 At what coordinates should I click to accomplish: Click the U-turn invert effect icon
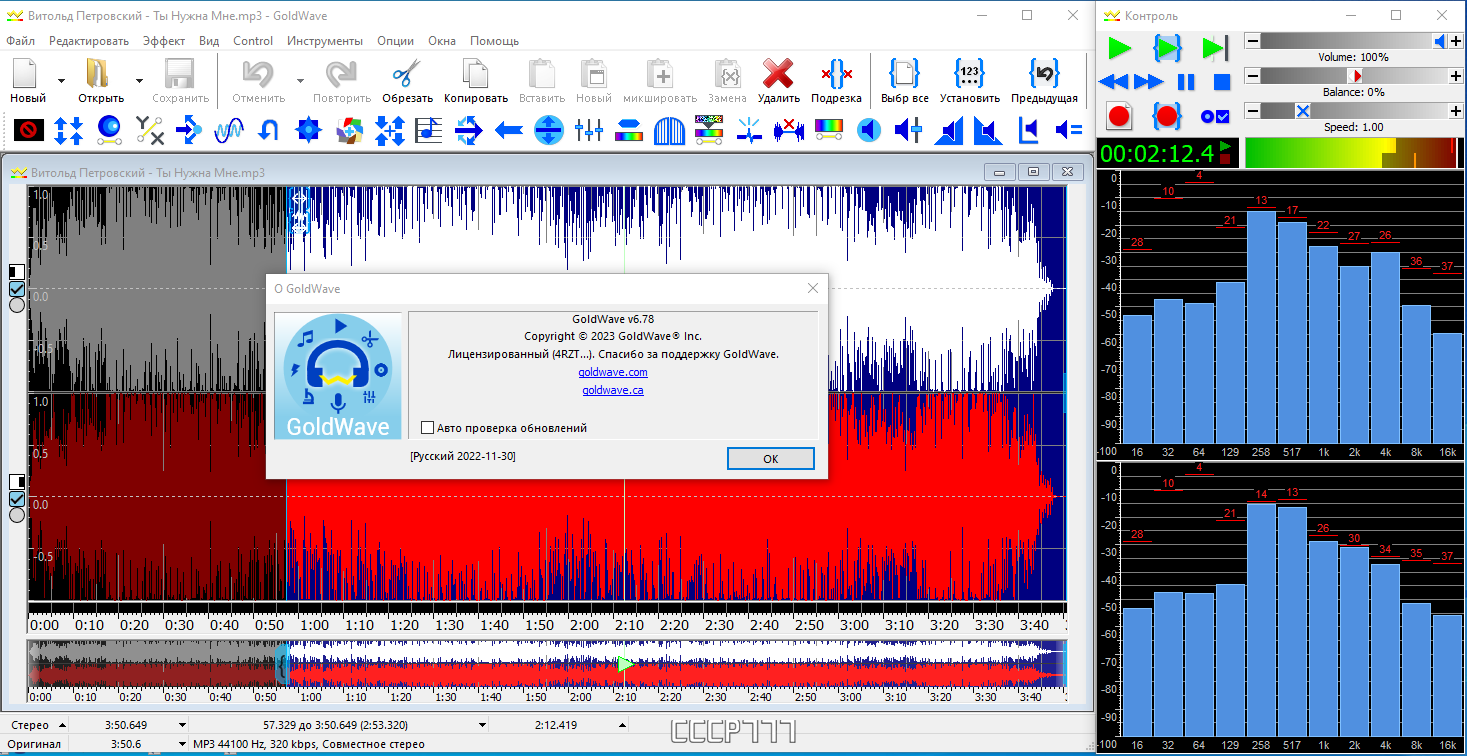(x=268, y=129)
